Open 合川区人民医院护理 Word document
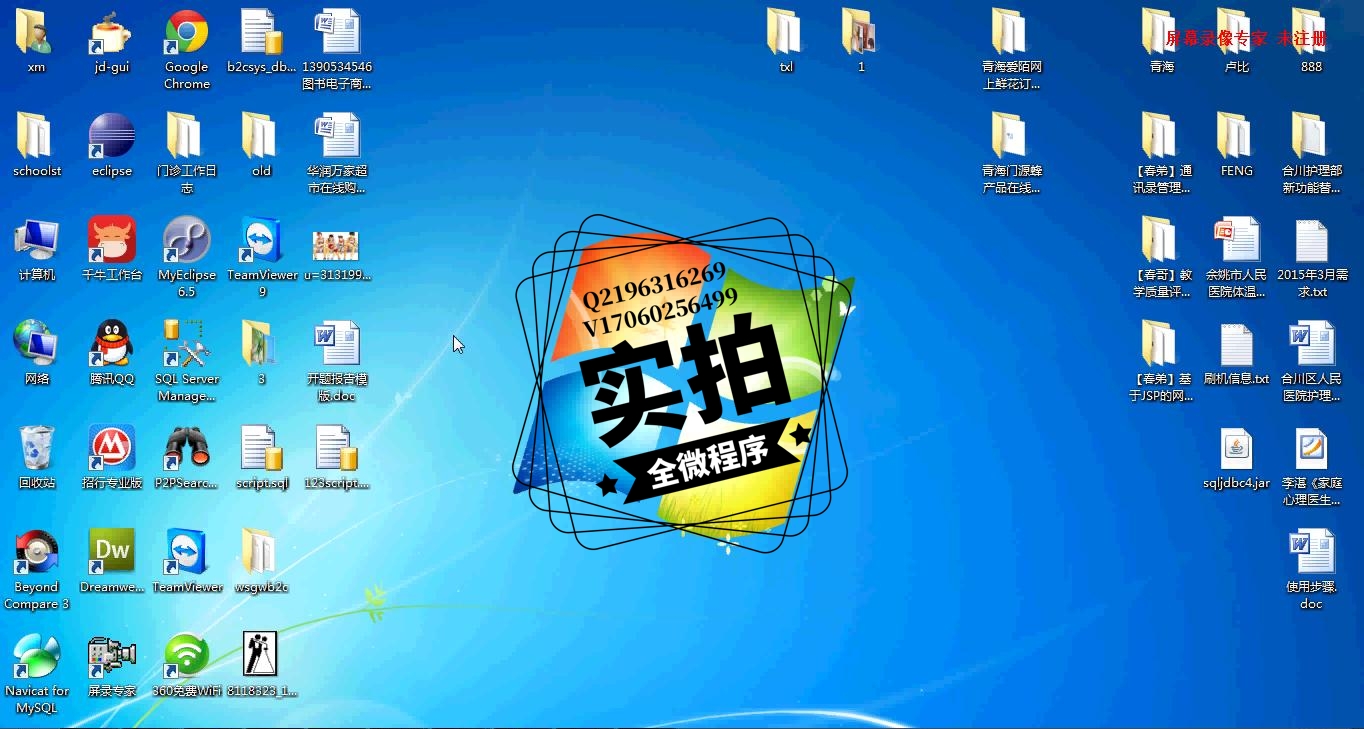 coord(1311,344)
